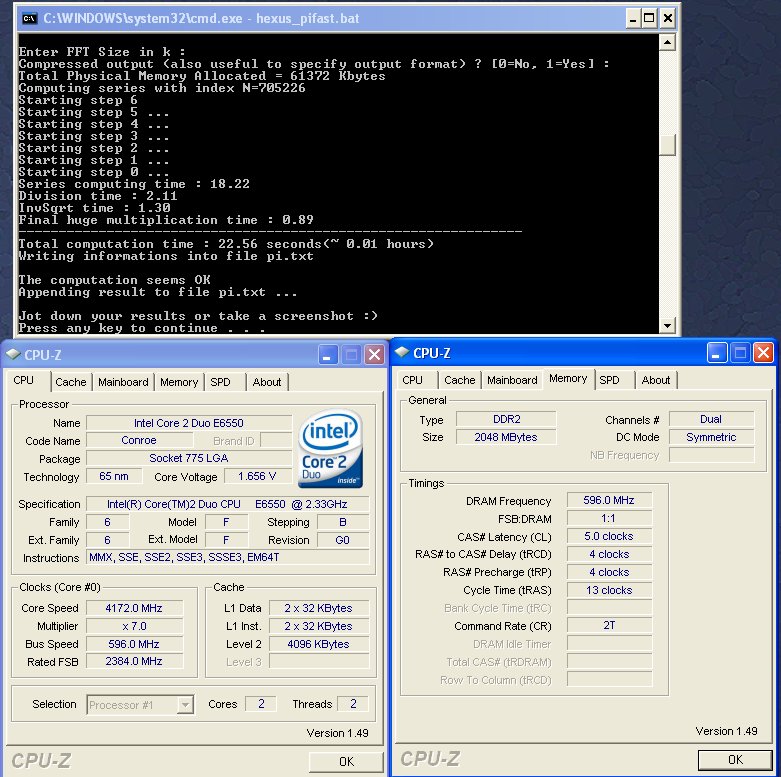Click the Multiplier value x 7.0
The width and height of the screenshot is (781, 777).
point(134,626)
